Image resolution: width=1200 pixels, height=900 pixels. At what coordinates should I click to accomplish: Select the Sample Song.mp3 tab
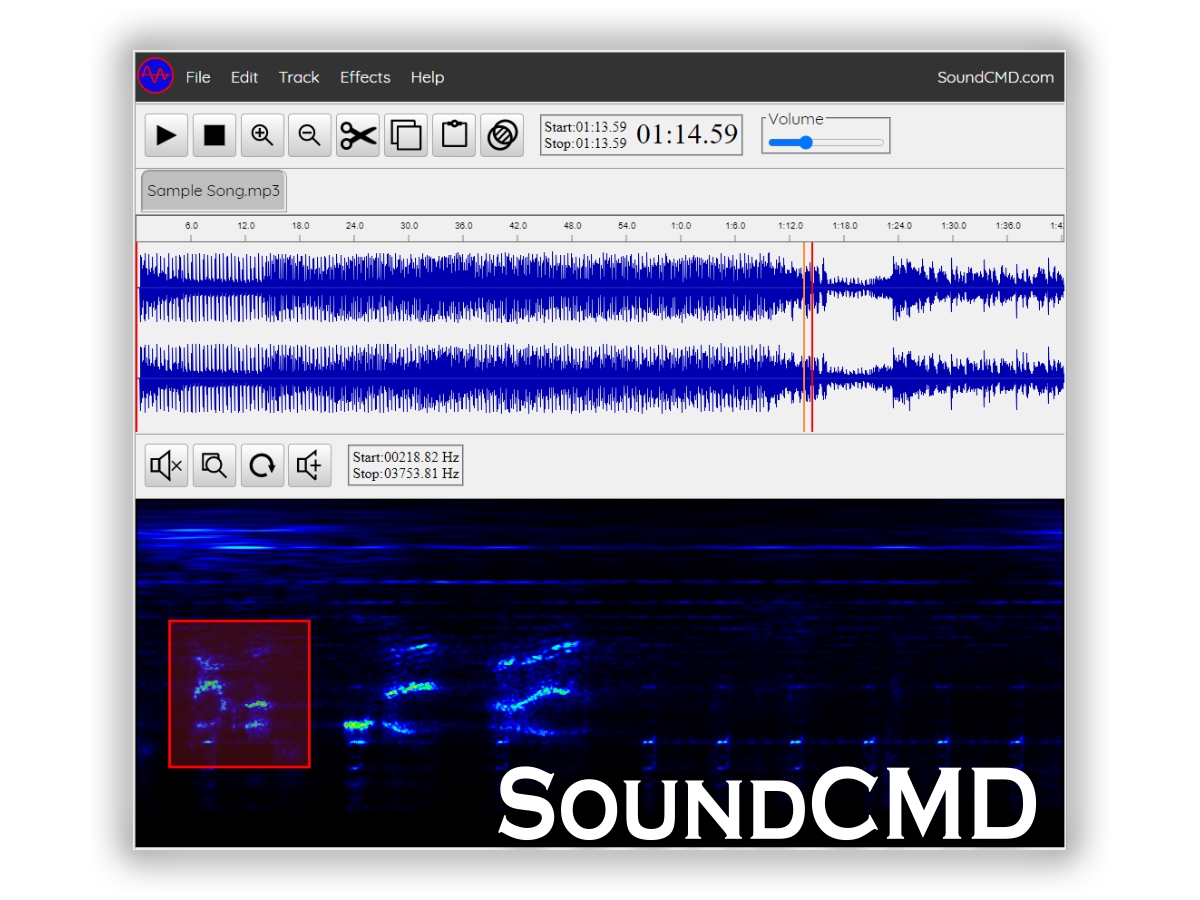pos(213,190)
